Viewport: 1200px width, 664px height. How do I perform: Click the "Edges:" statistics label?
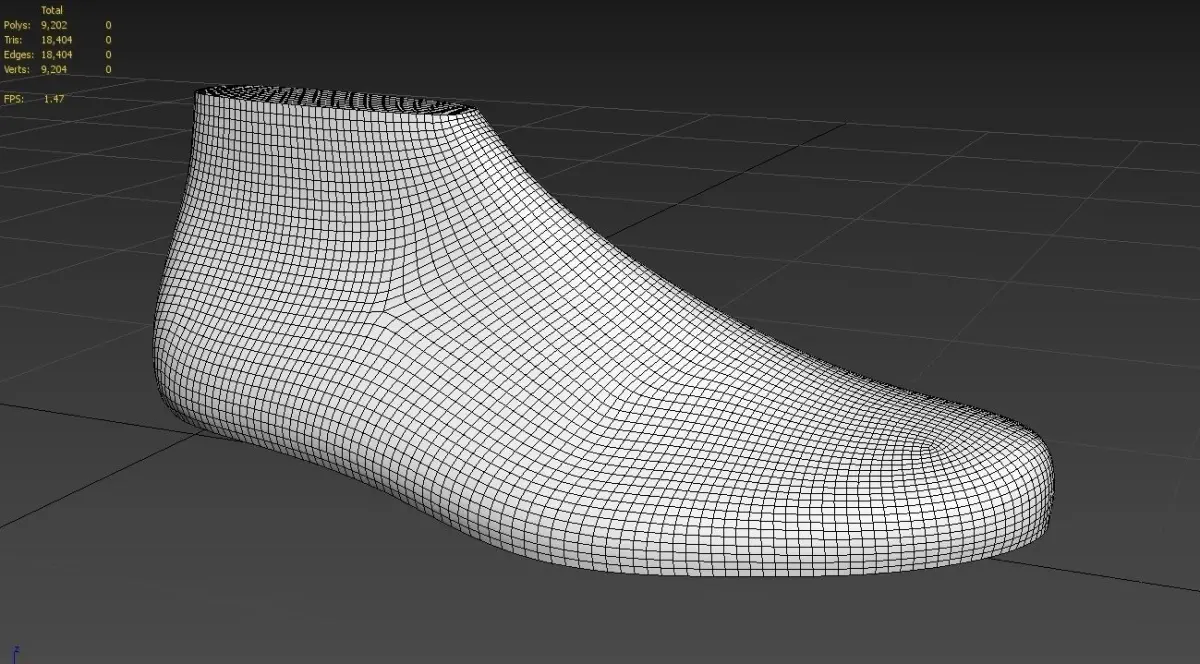click(19, 55)
